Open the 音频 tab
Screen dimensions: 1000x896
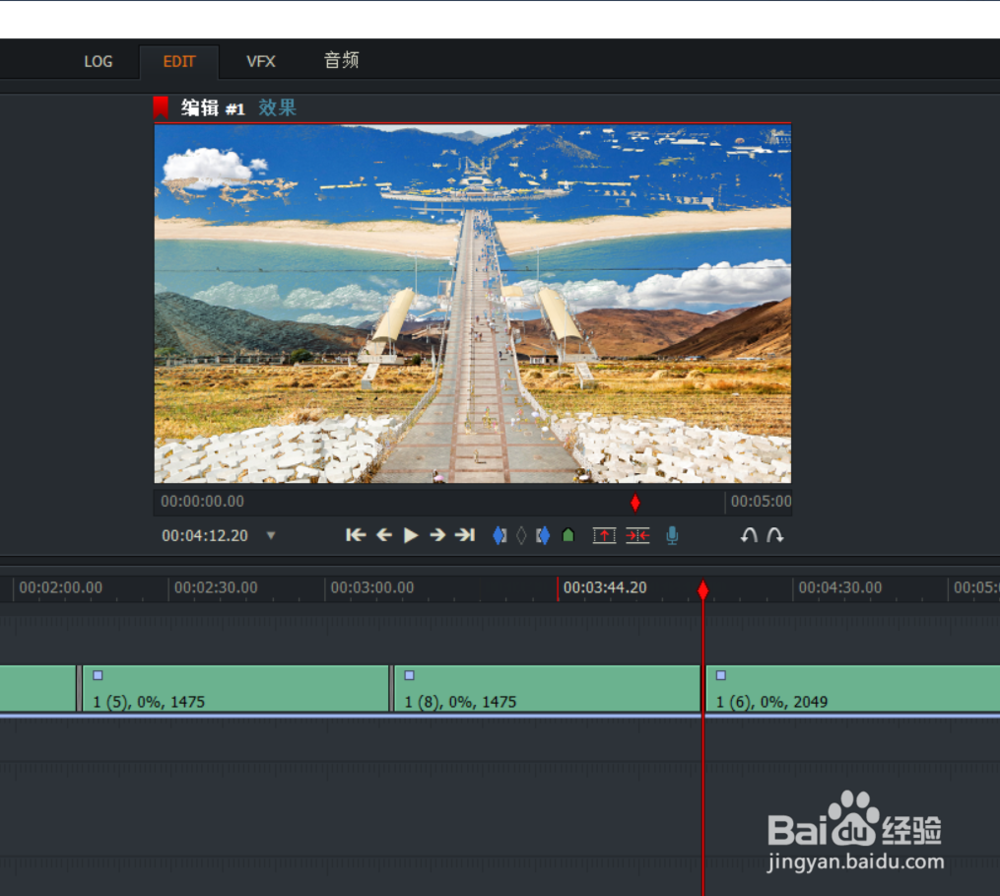[x=339, y=61]
